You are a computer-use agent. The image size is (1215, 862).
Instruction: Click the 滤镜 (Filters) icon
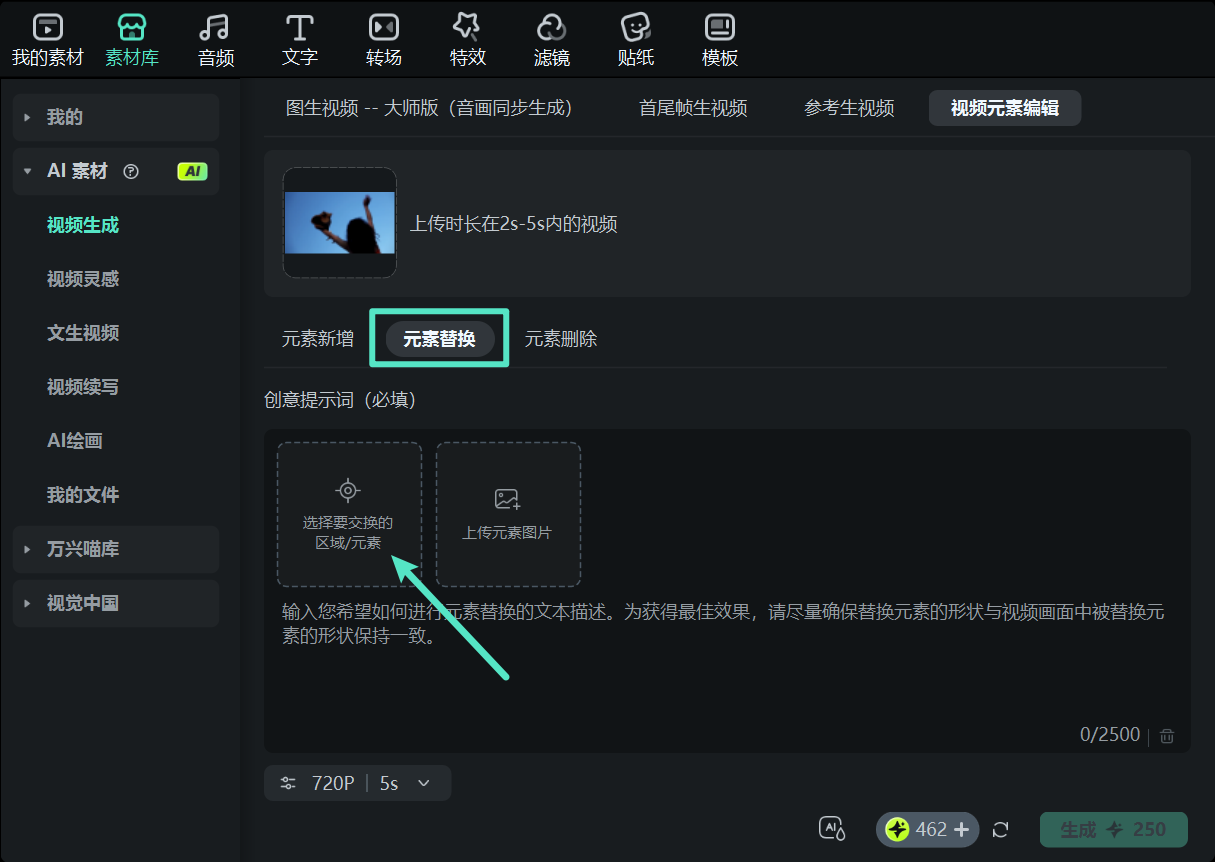coord(551,37)
